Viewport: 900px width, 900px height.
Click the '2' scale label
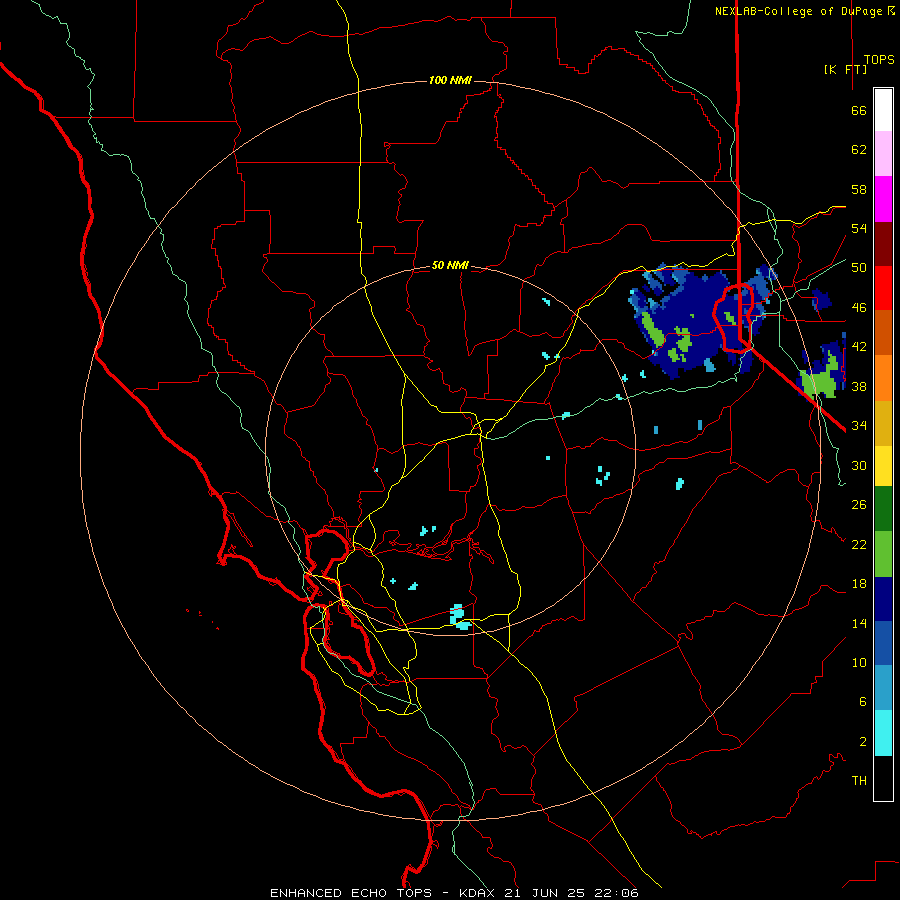click(x=863, y=742)
